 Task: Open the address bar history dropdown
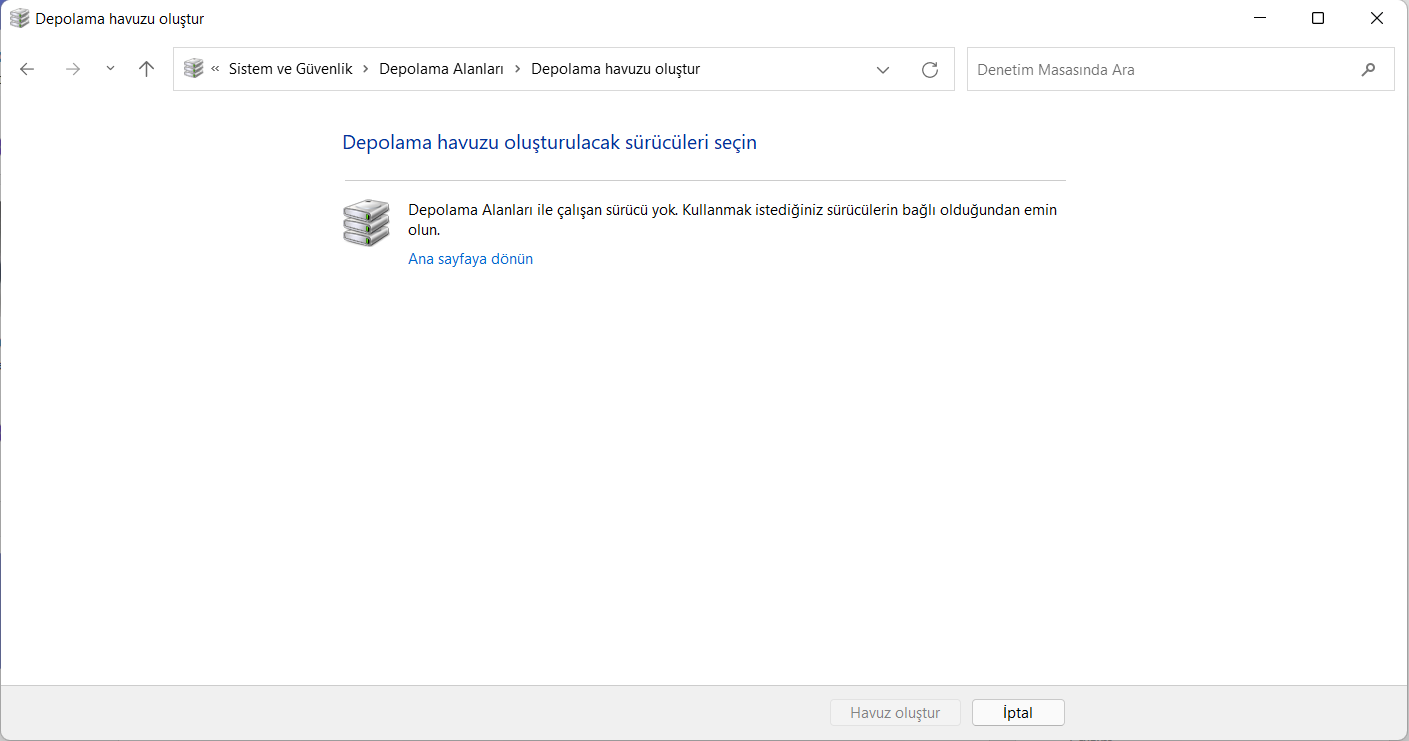pos(883,70)
